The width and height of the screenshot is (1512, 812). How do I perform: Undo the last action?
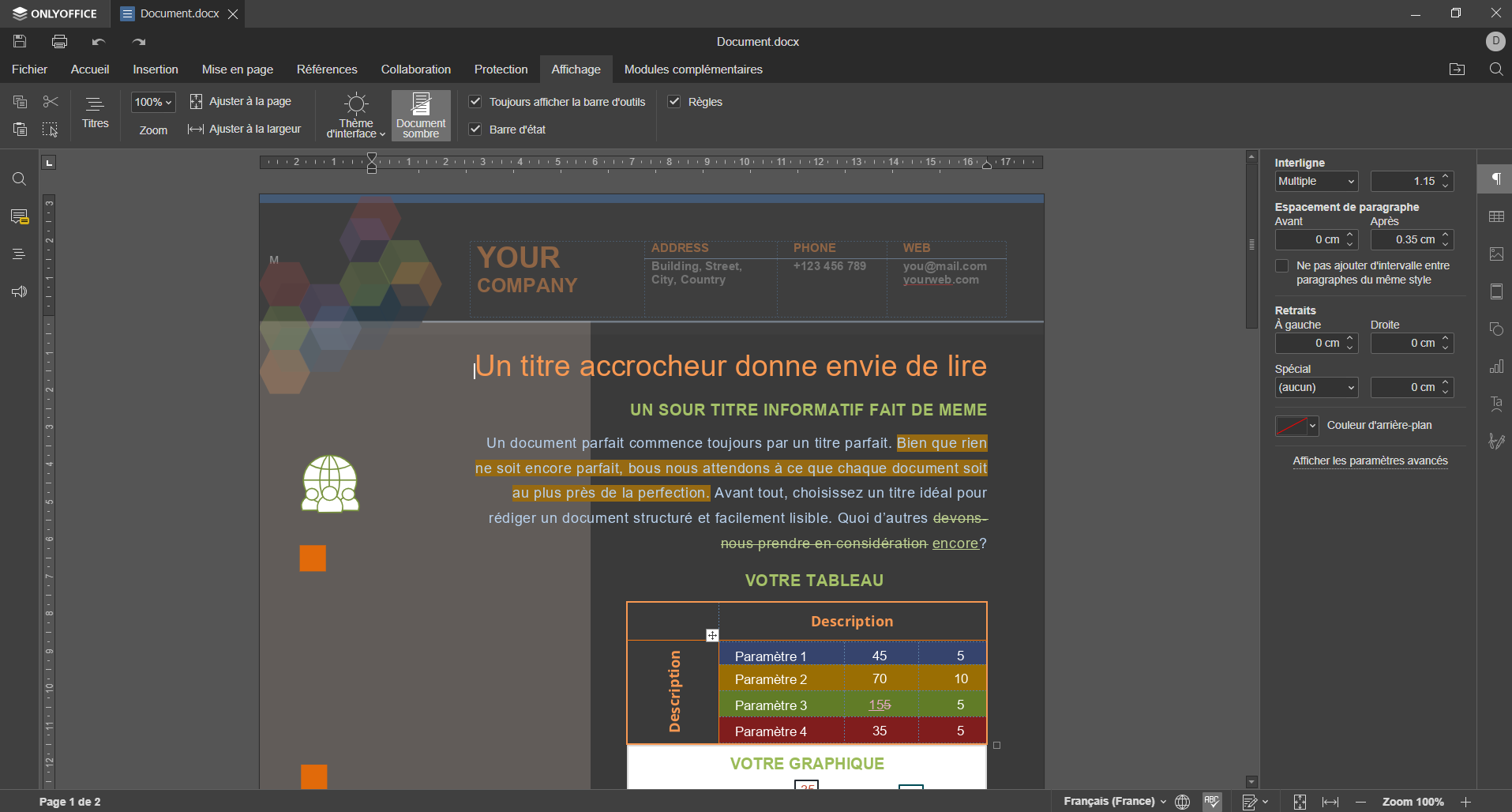[x=99, y=41]
